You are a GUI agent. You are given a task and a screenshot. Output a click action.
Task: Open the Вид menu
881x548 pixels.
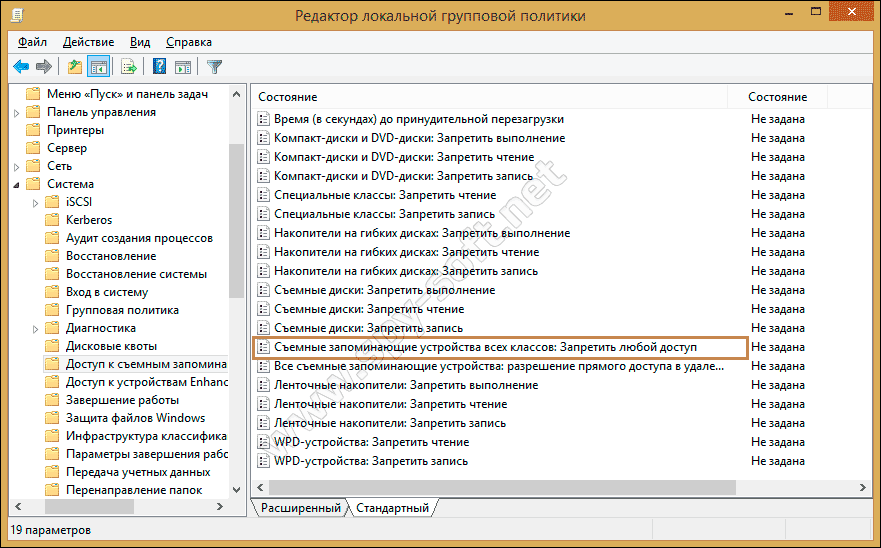click(x=140, y=42)
